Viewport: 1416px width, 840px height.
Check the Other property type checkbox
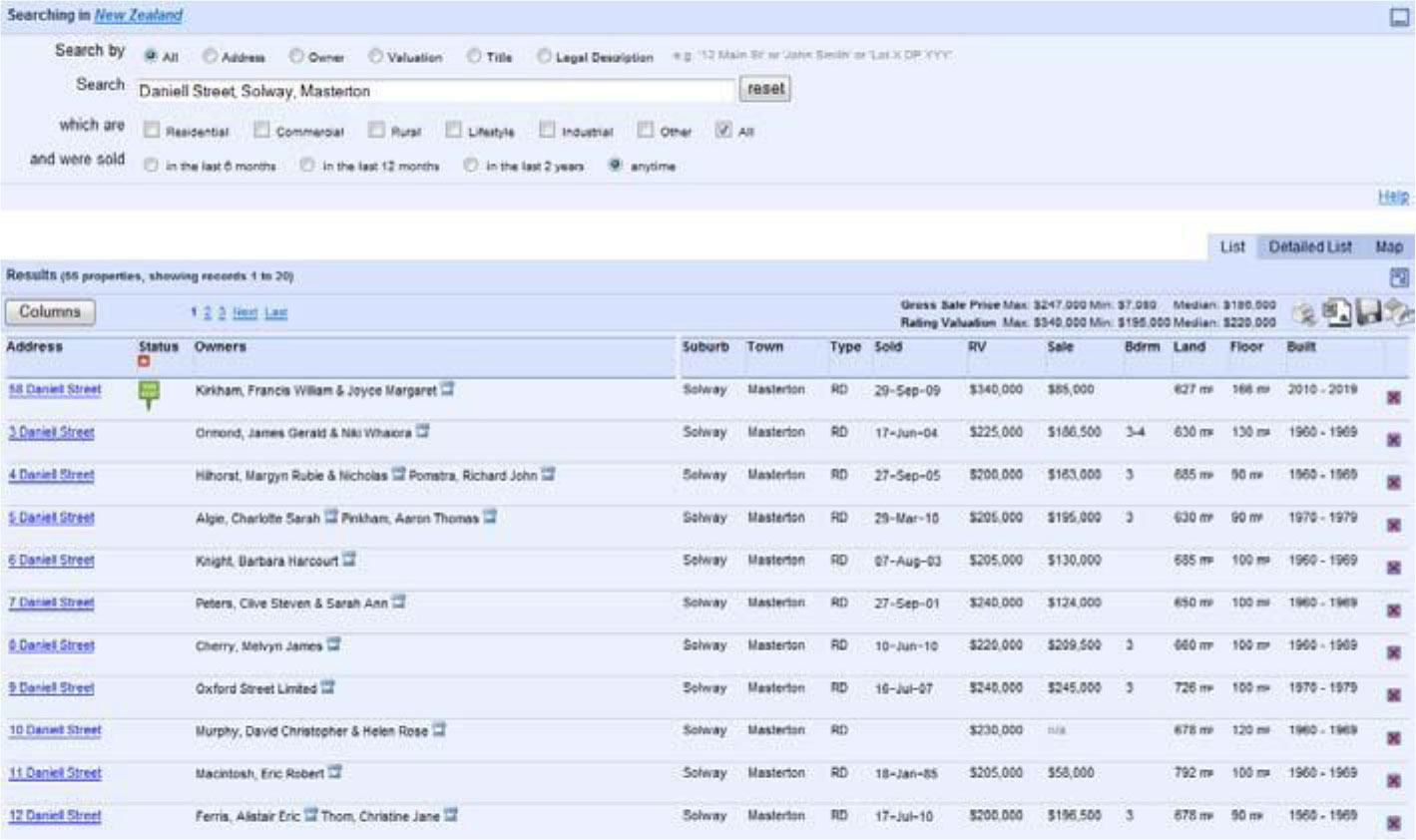[x=646, y=130]
